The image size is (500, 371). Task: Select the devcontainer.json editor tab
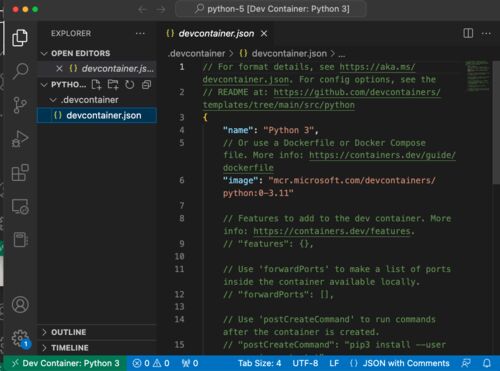point(215,34)
